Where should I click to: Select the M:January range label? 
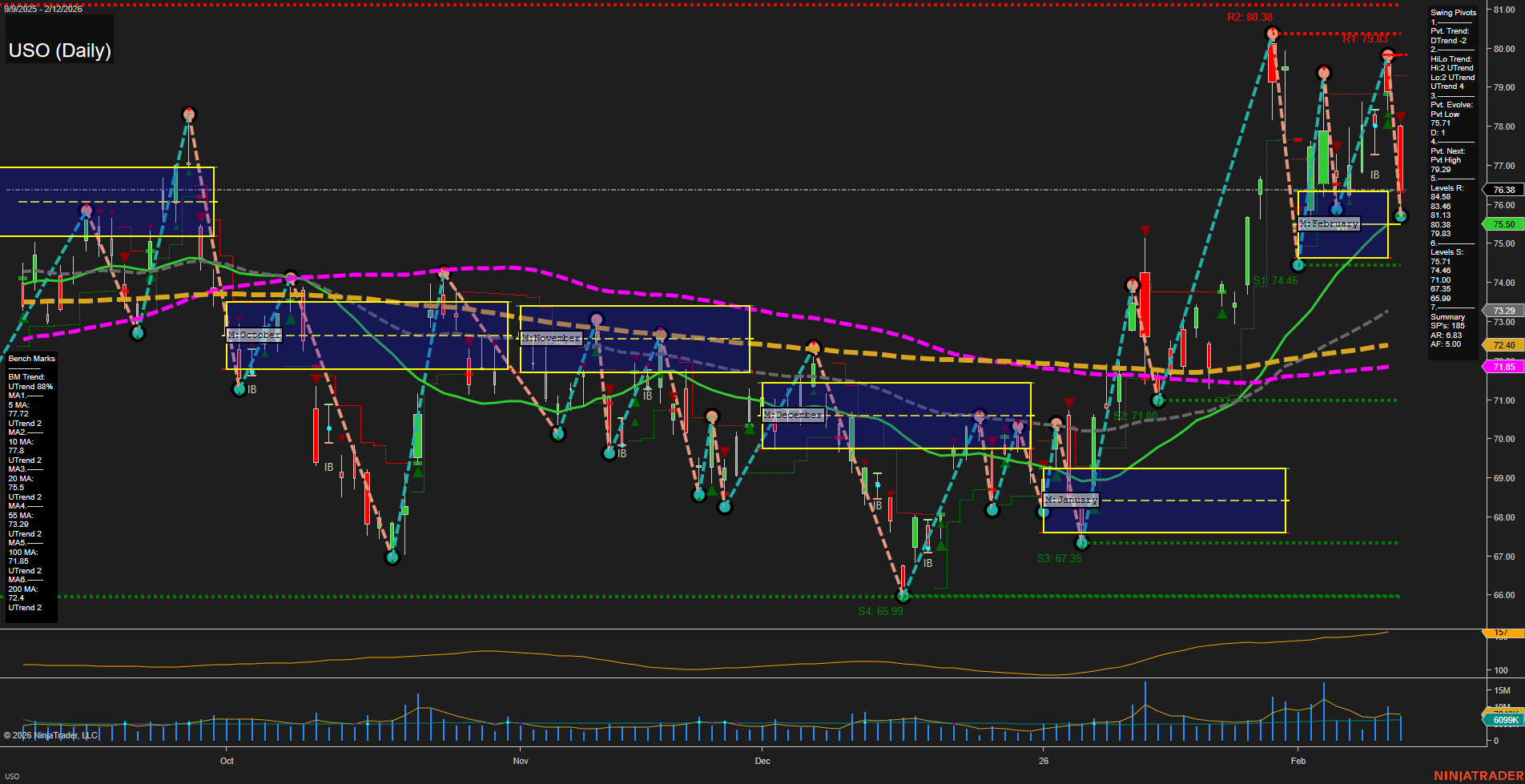pyautogui.click(x=1071, y=499)
